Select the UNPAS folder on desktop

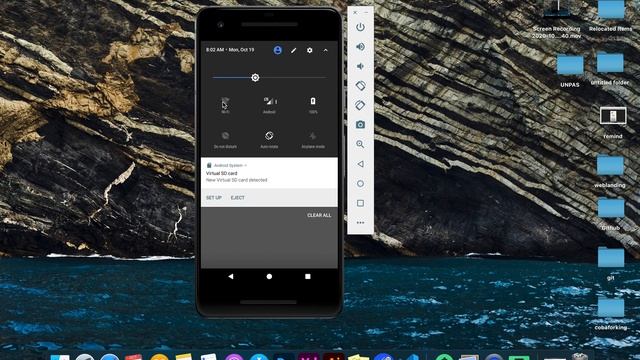click(570, 71)
